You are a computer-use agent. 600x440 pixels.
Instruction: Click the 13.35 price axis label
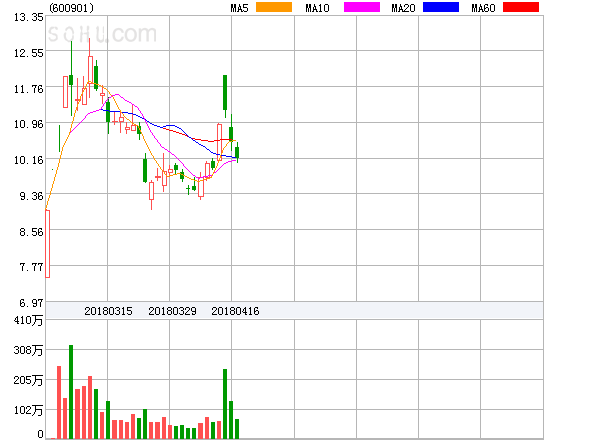tap(29, 17)
